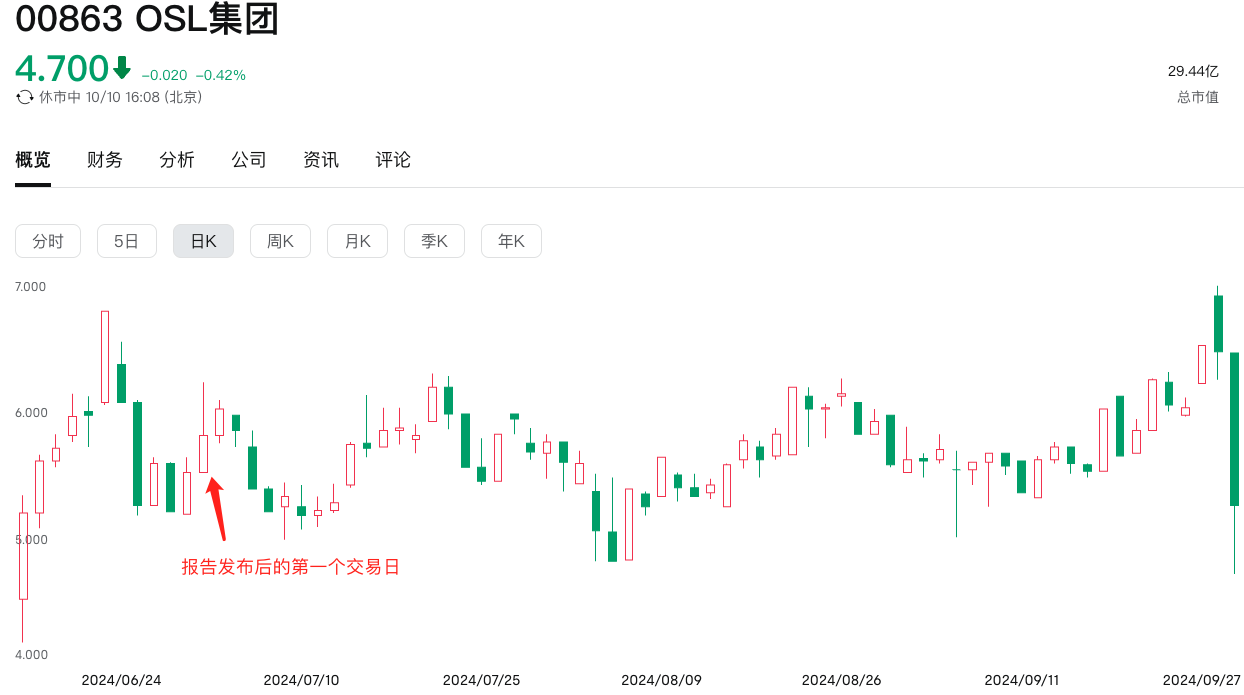Open the 分析 tab
Screen dimensions: 1244x695
coord(177,160)
